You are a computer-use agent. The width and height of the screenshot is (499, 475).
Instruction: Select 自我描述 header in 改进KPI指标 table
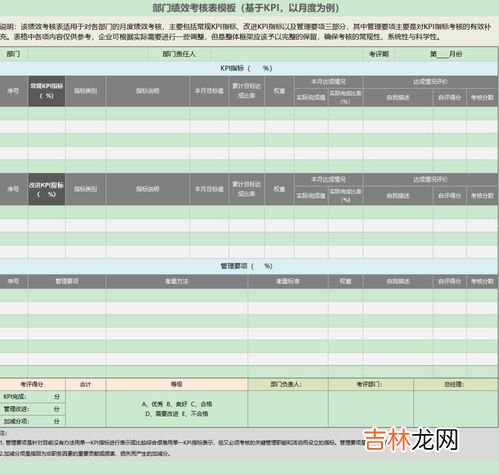coord(398,196)
